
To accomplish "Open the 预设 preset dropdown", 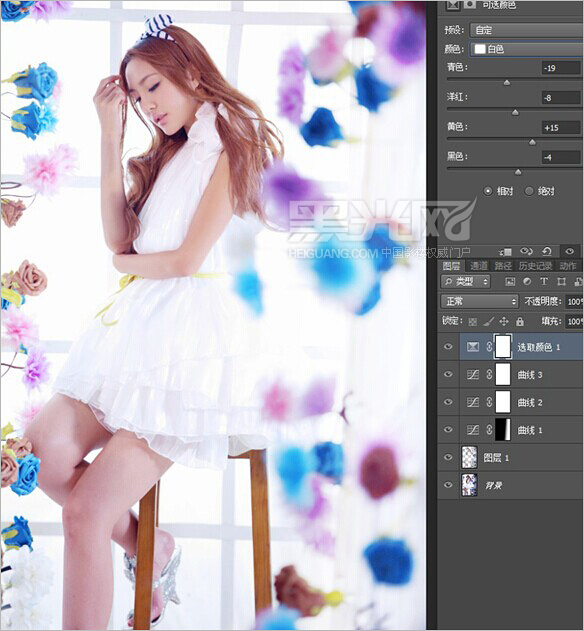I will point(527,30).
